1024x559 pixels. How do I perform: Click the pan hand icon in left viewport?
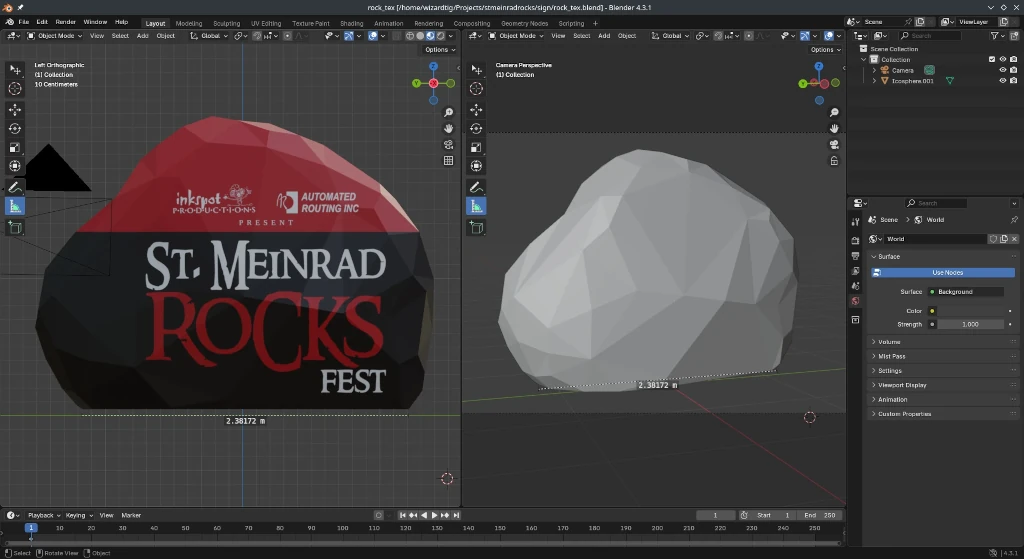[449, 129]
